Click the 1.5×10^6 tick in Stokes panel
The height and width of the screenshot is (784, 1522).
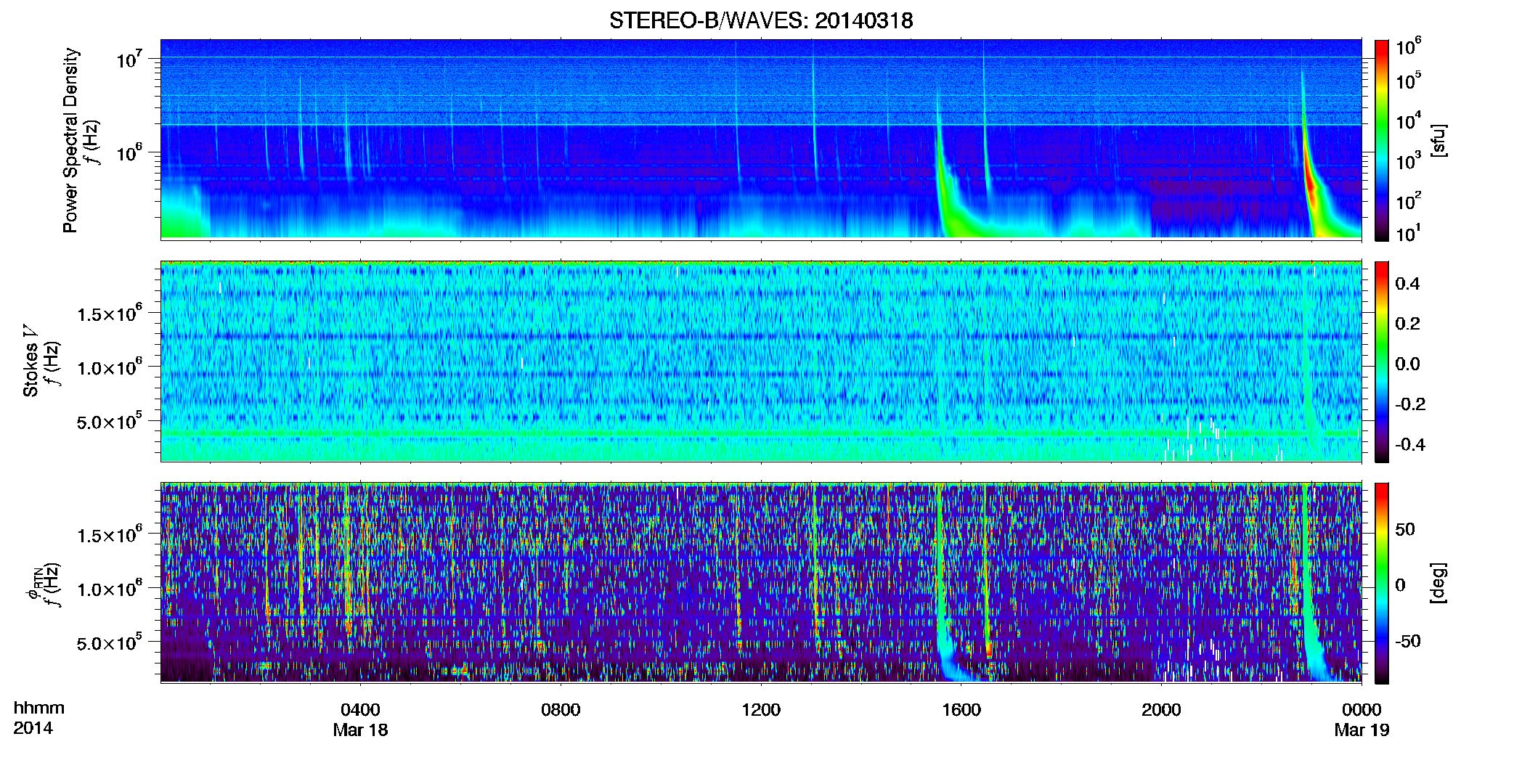tap(110, 314)
